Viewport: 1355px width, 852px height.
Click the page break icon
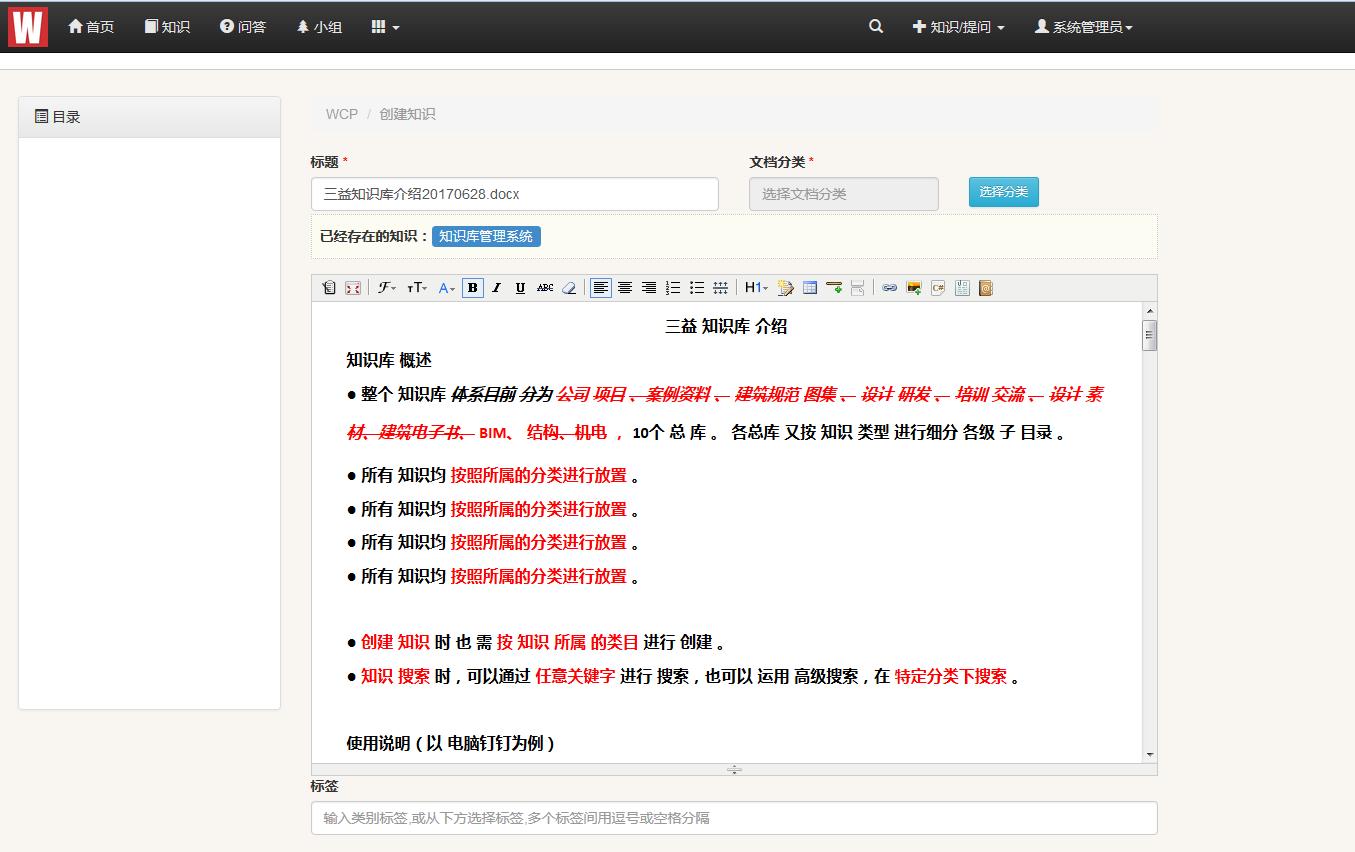pos(858,288)
